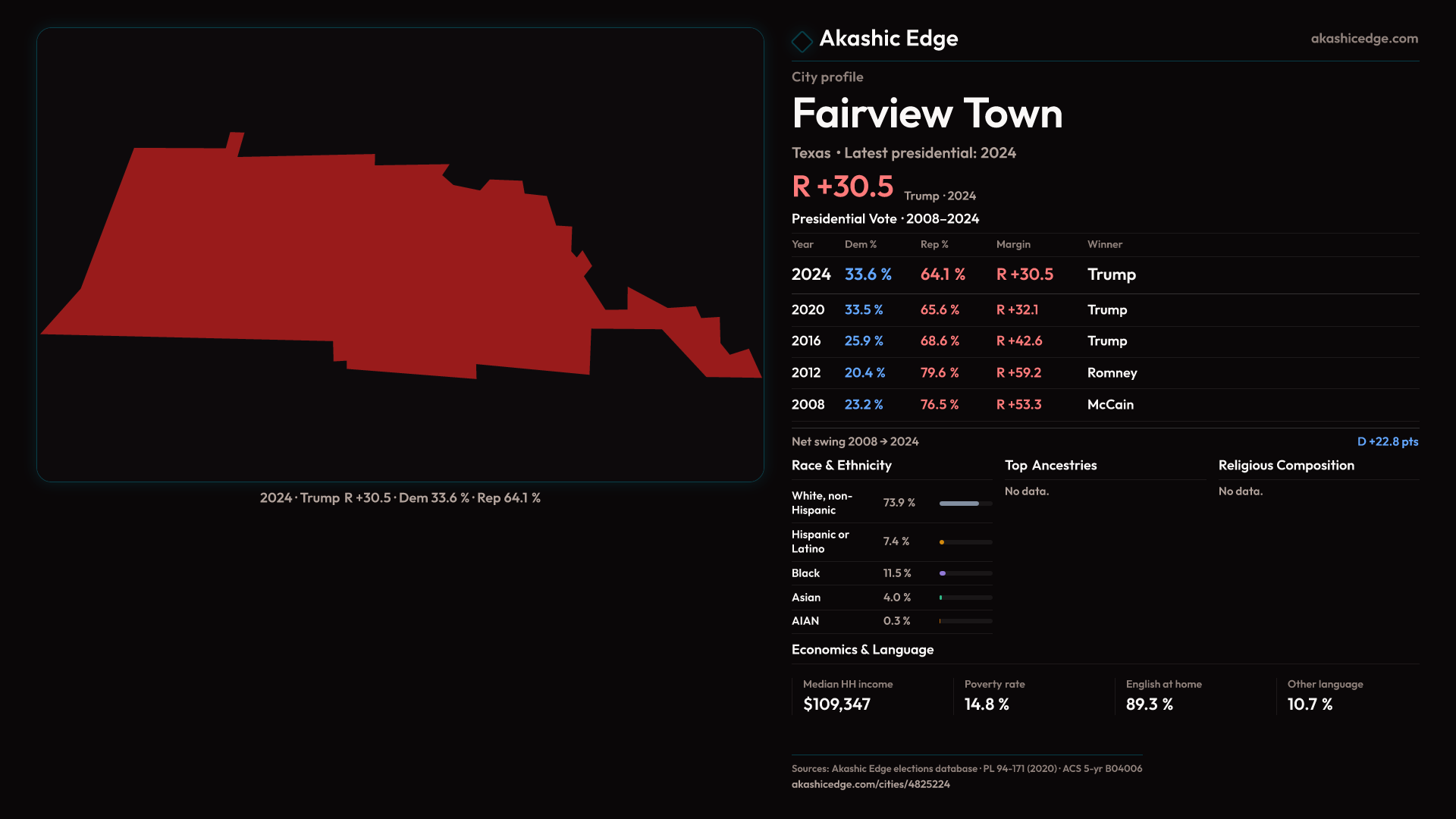Viewport: 1456px width, 819px height.
Task: Click the English at home stat
Action: (x=1149, y=704)
